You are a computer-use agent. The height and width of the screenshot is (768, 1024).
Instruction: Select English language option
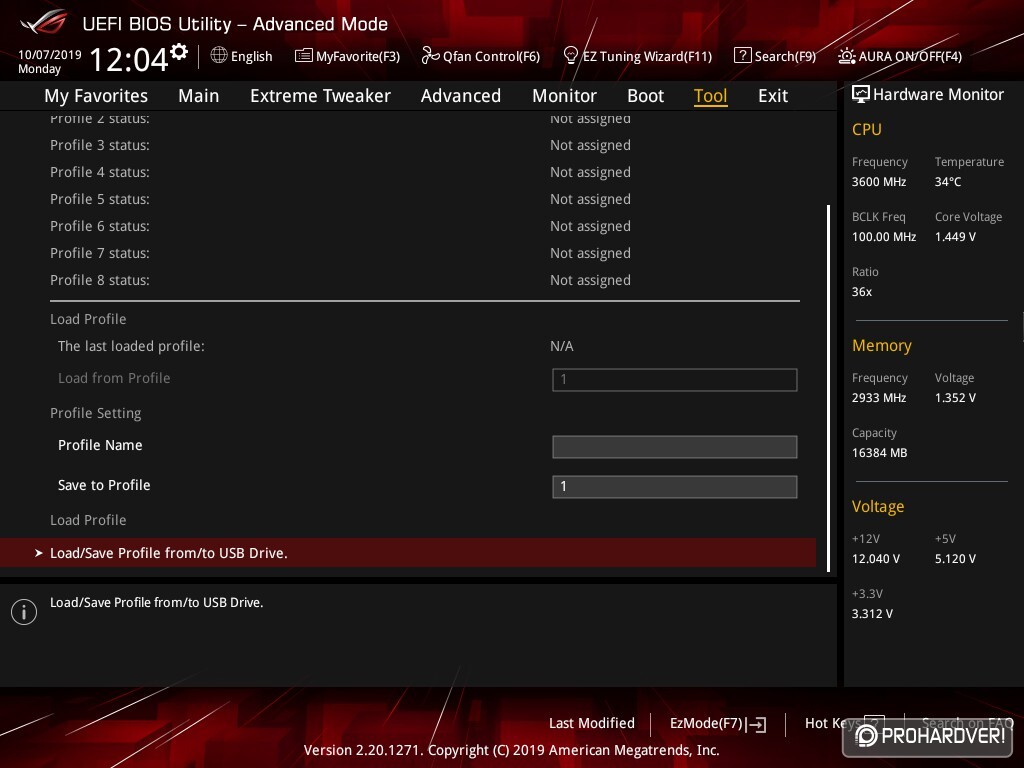click(251, 57)
